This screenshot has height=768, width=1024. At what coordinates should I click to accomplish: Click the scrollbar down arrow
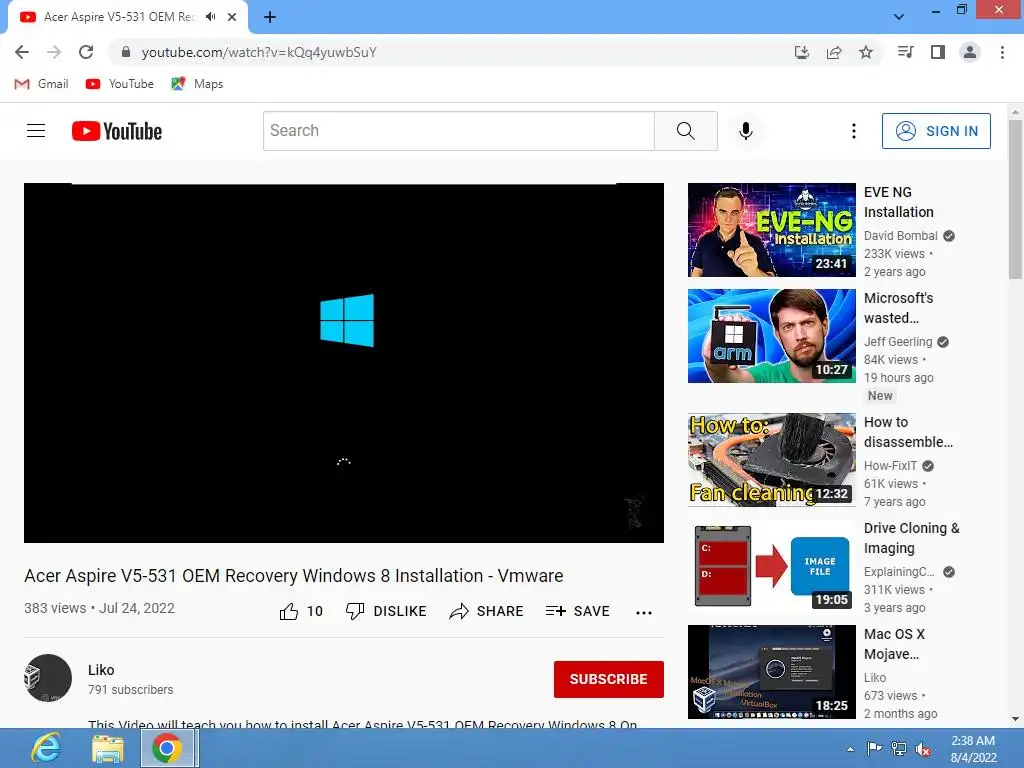pyautogui.click(x=1015, y=719)
